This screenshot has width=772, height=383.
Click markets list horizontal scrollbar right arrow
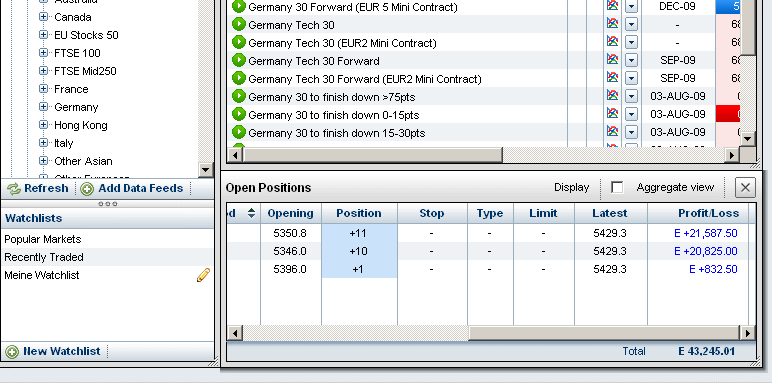point(732,155)
